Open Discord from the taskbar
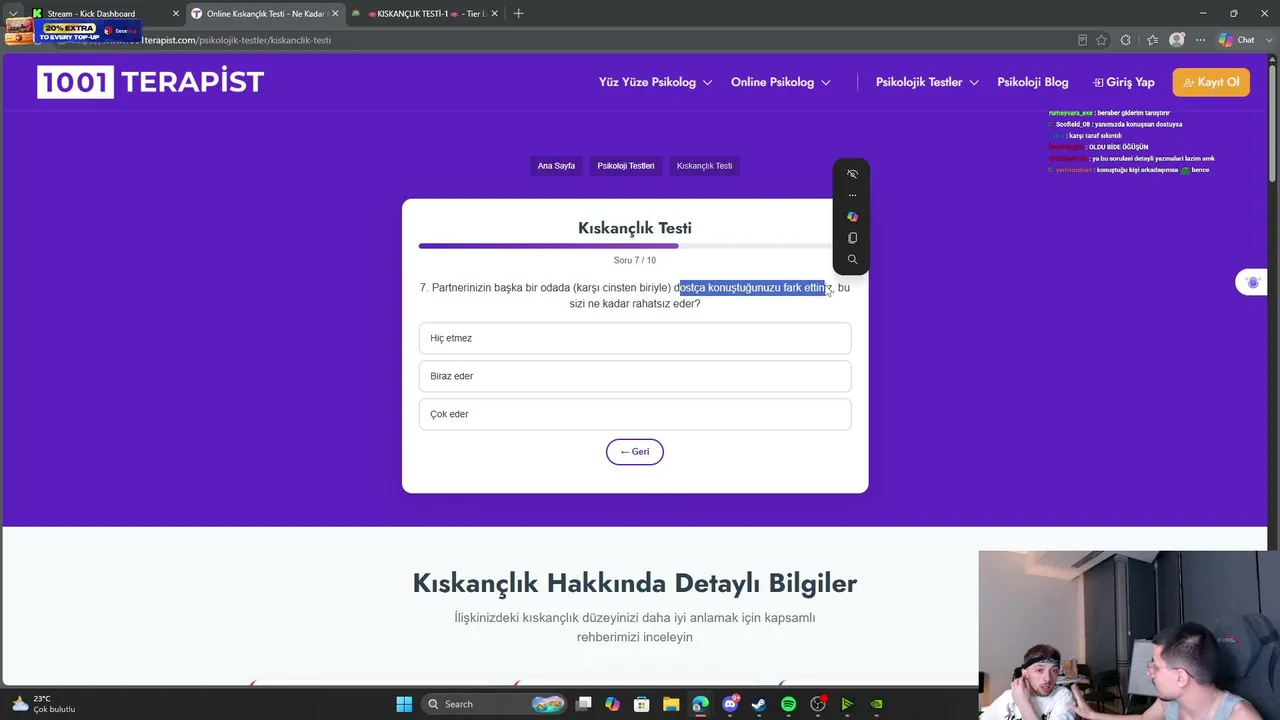The height and width of the screenshot is (720, 1280). pyautogui.click(x=730, y=704)
